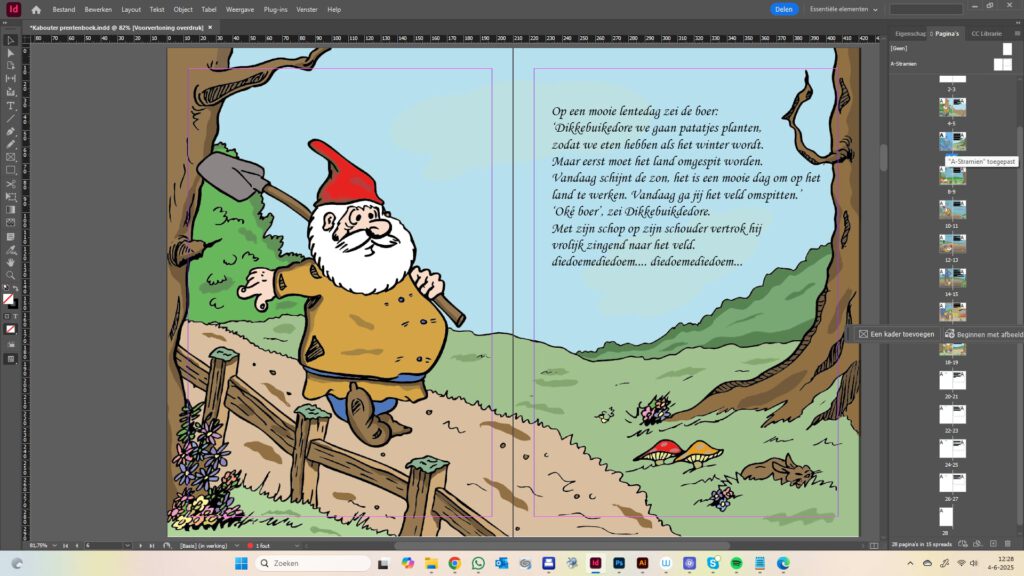Click the search field in the top bar
The height and width of the screenshot is (576, 1024).
click(x=926, y=9)
